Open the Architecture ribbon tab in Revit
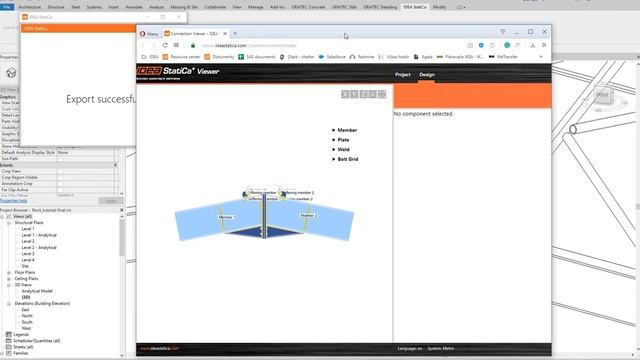 point(29,7)
